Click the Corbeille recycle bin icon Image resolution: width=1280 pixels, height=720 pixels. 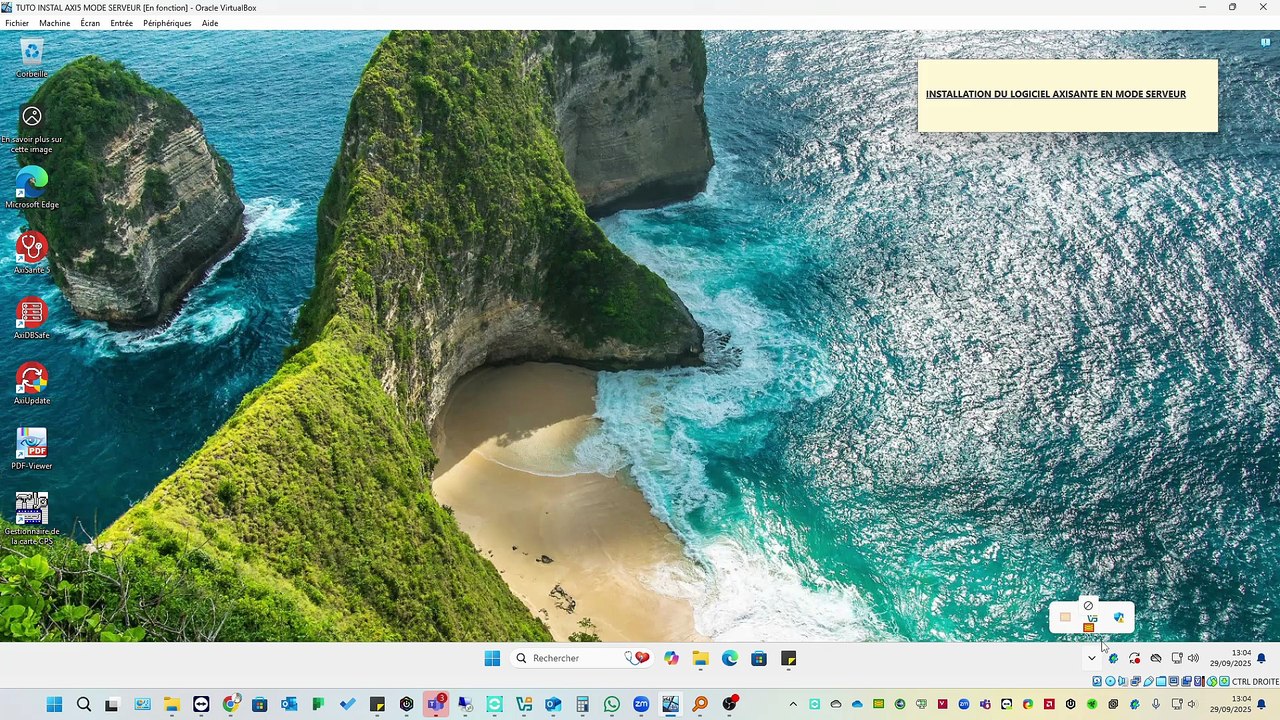(x=32, y=58)
